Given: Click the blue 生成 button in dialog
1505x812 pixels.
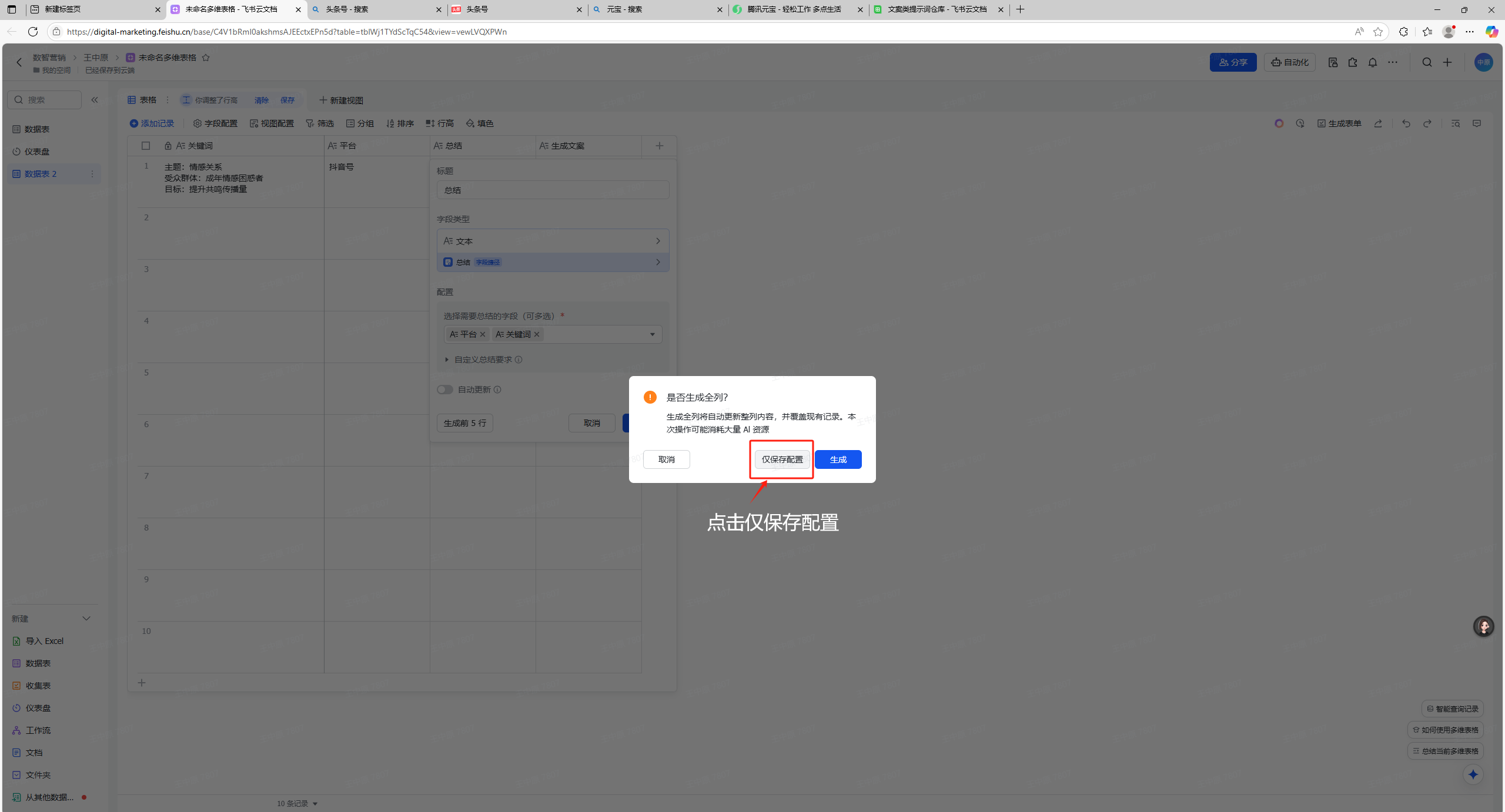Looking at the screenshot, I should pyautogui.click(x=838, y=459).
